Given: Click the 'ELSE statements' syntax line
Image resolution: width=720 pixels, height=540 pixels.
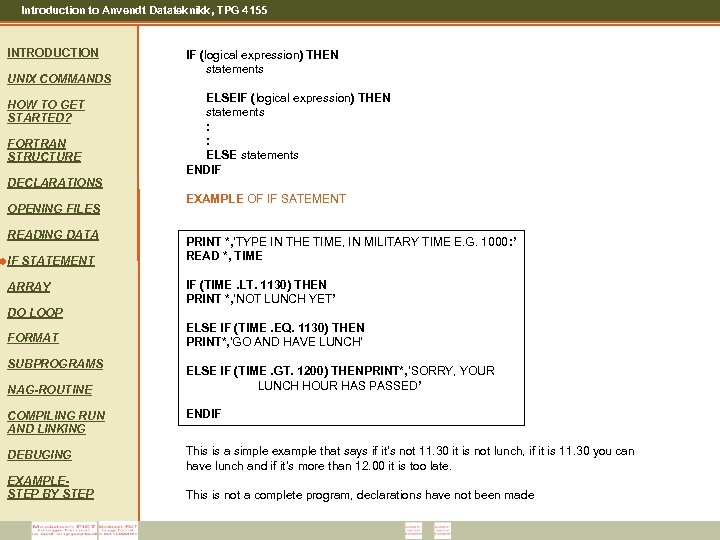Looking at the screenshot, I should (252, 155).
